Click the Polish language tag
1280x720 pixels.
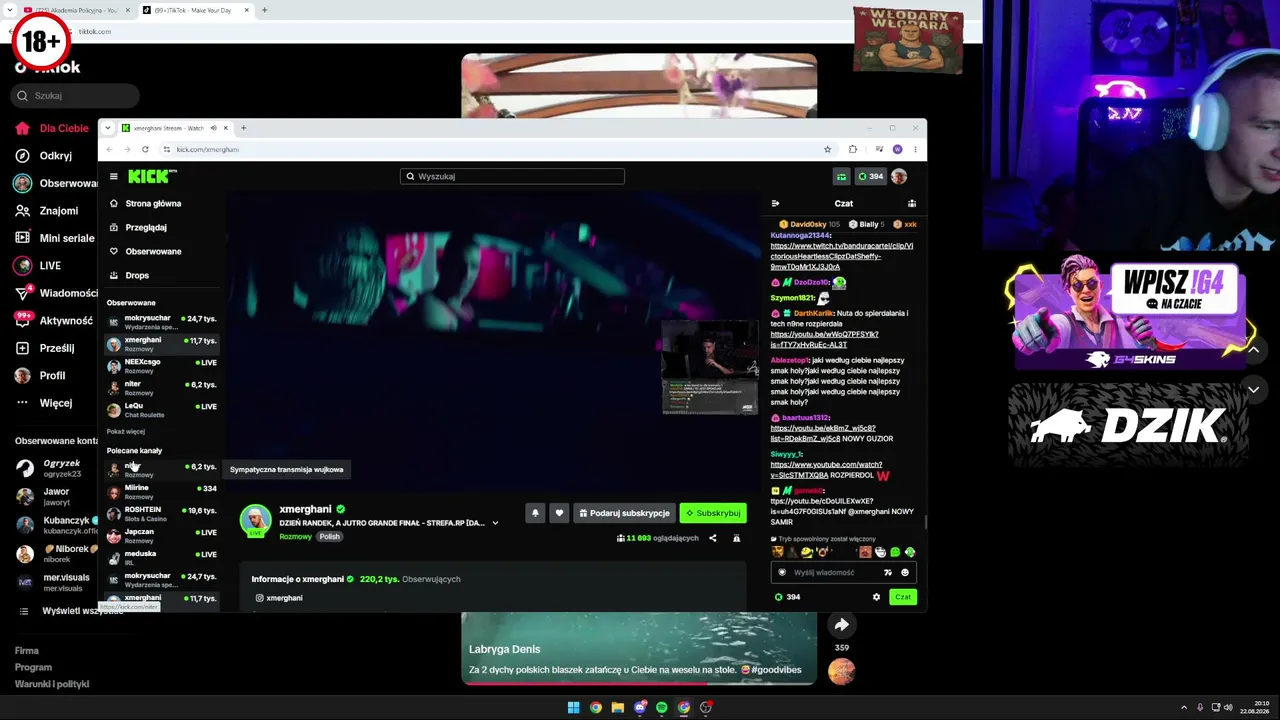(x=330, y=537)
